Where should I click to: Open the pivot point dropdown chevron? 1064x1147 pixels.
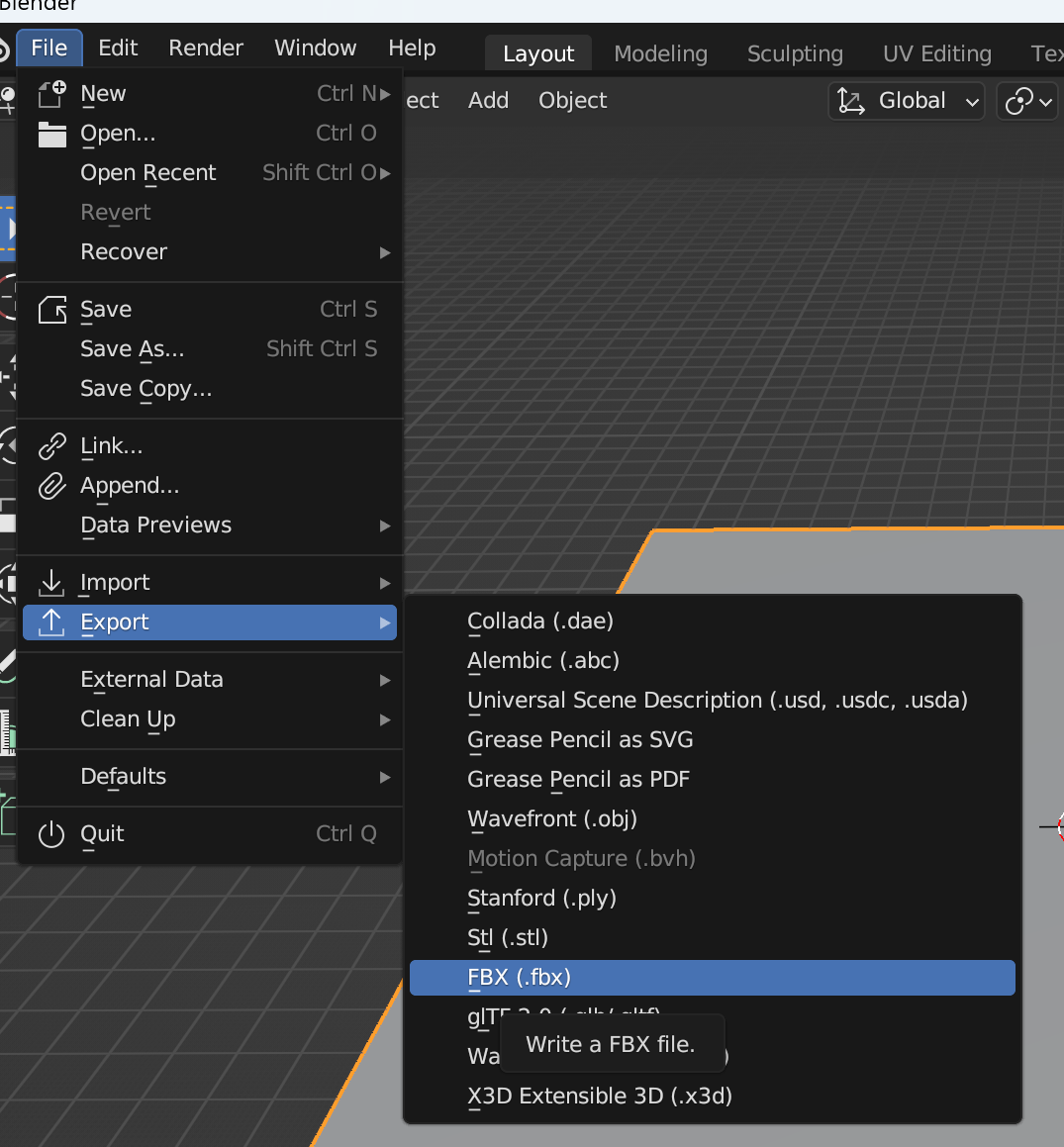tap(1046, 102)
